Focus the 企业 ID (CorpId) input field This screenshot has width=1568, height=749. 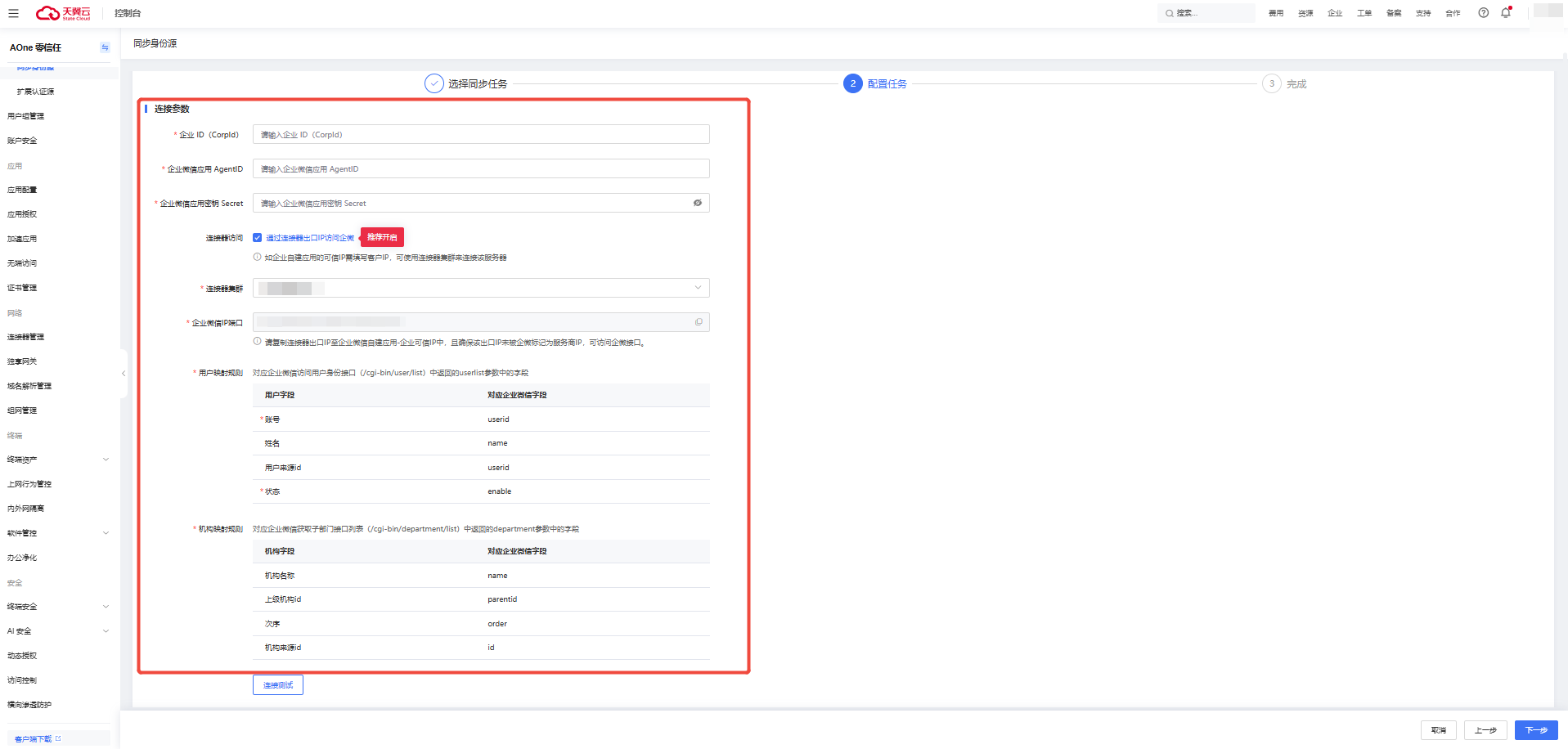481,134
